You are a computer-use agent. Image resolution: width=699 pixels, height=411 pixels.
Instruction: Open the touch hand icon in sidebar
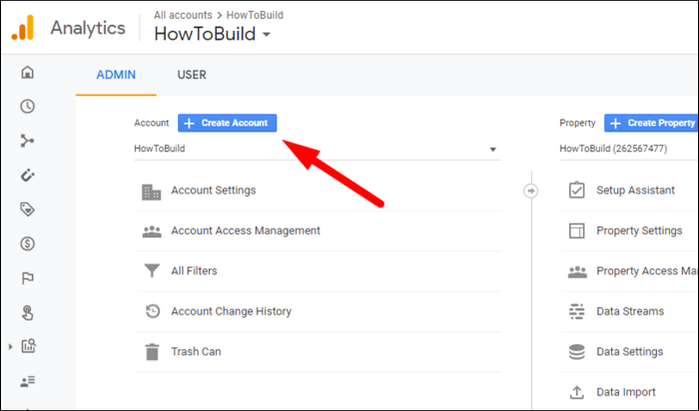coord(28,312)
